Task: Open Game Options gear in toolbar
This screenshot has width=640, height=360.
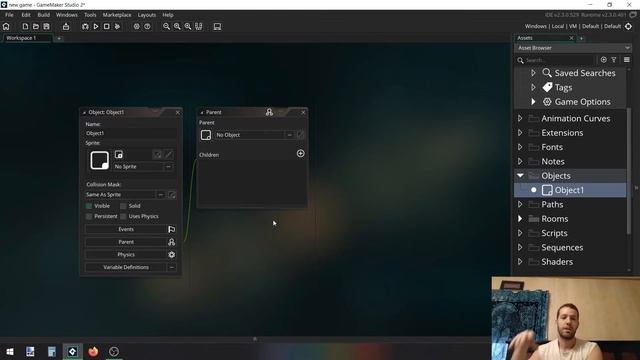Action: pyautogui.click(x=136, y=27)
